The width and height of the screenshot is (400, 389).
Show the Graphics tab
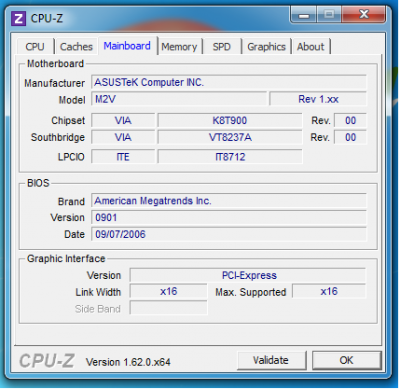coord(266,47)
